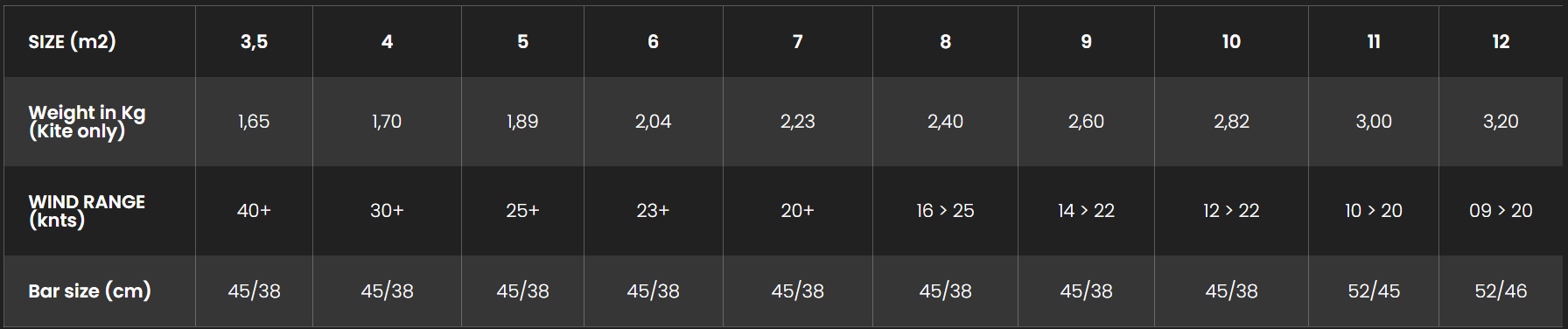The height and width of the screenshot is (329, 1568).
Task: Click the 3,5 size column header
Action: (254, 41)
